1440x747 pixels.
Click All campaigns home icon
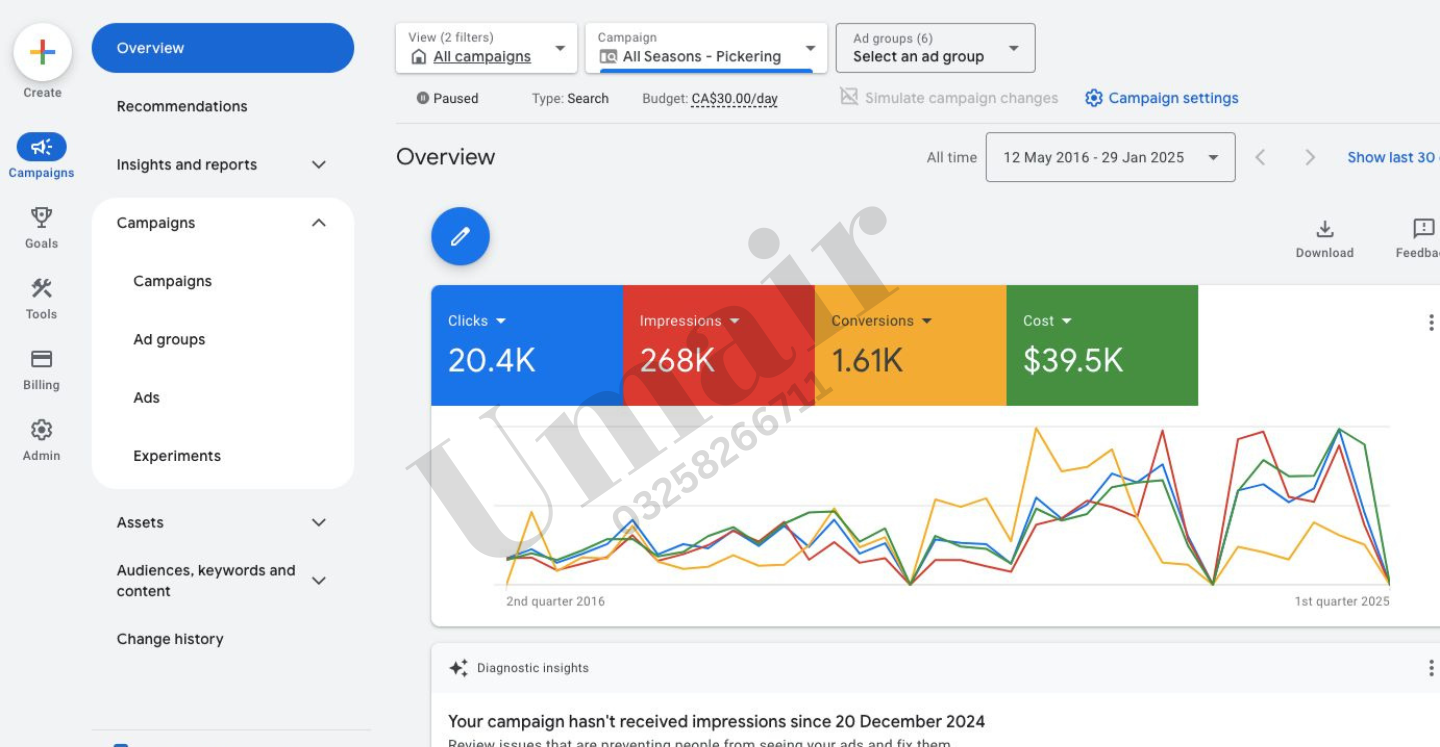click(419, 57)
